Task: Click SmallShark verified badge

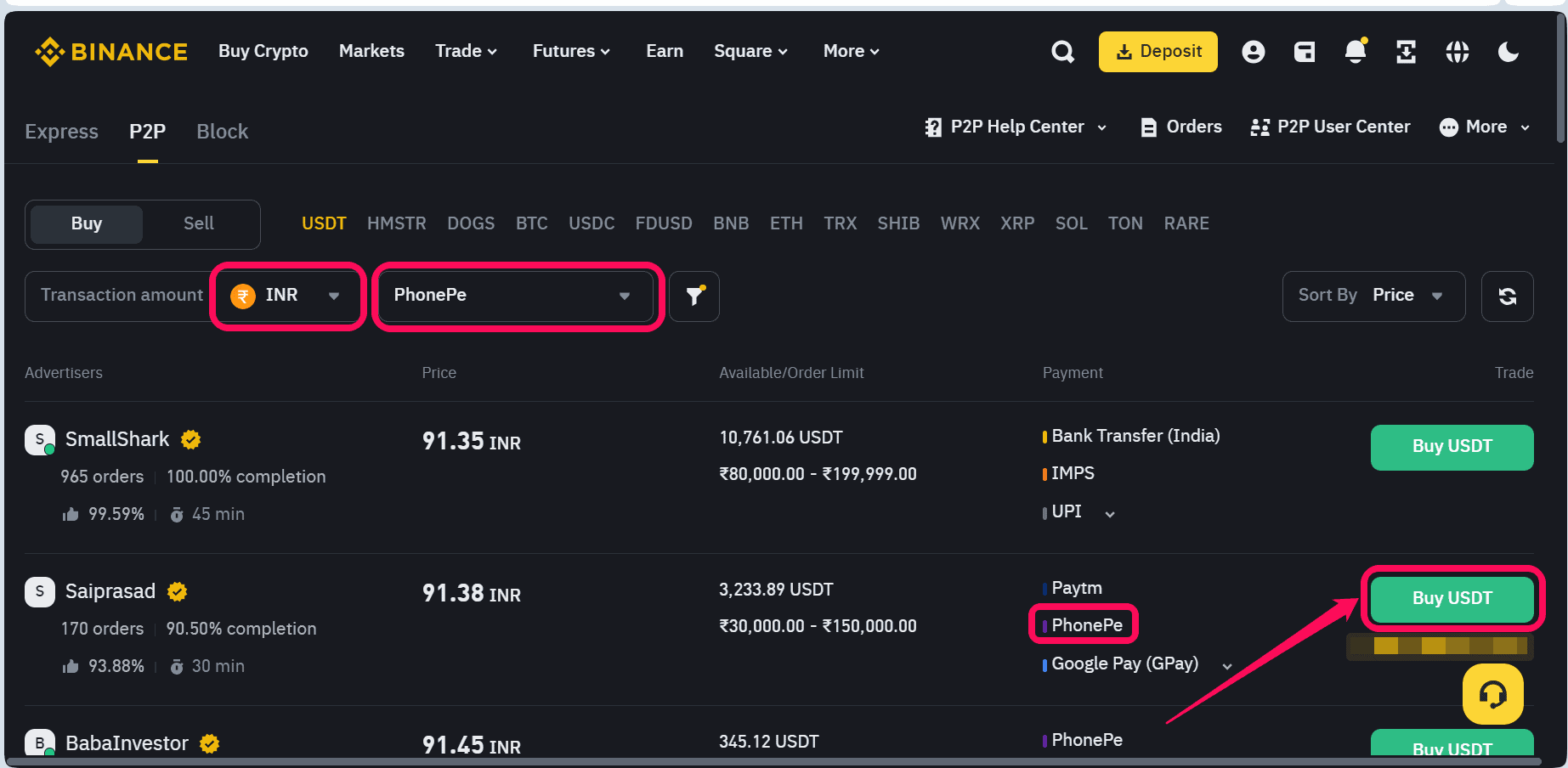Action: point(191,439)
